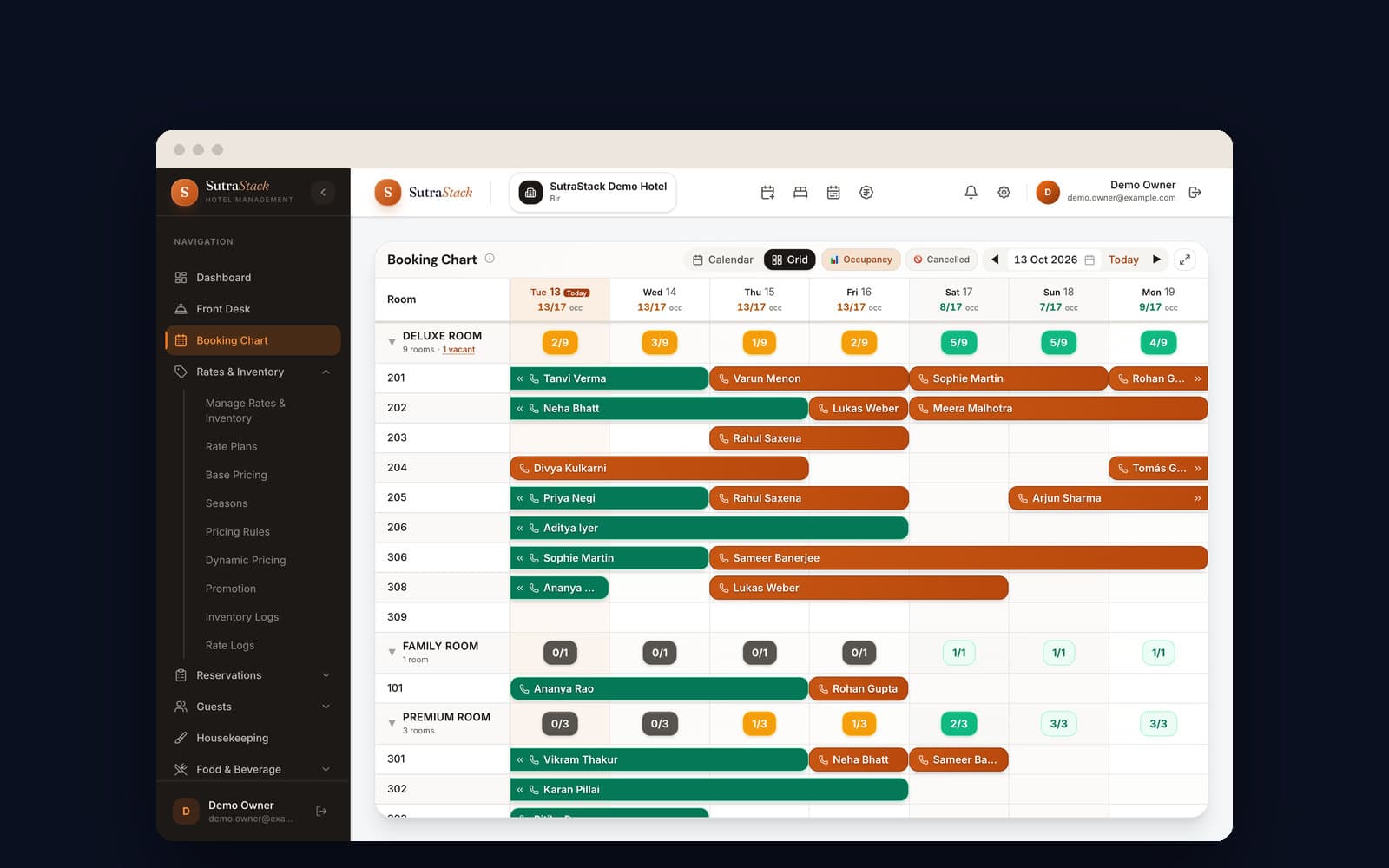Open Ananya Rao booking in room 101

[x=659, y=689]
